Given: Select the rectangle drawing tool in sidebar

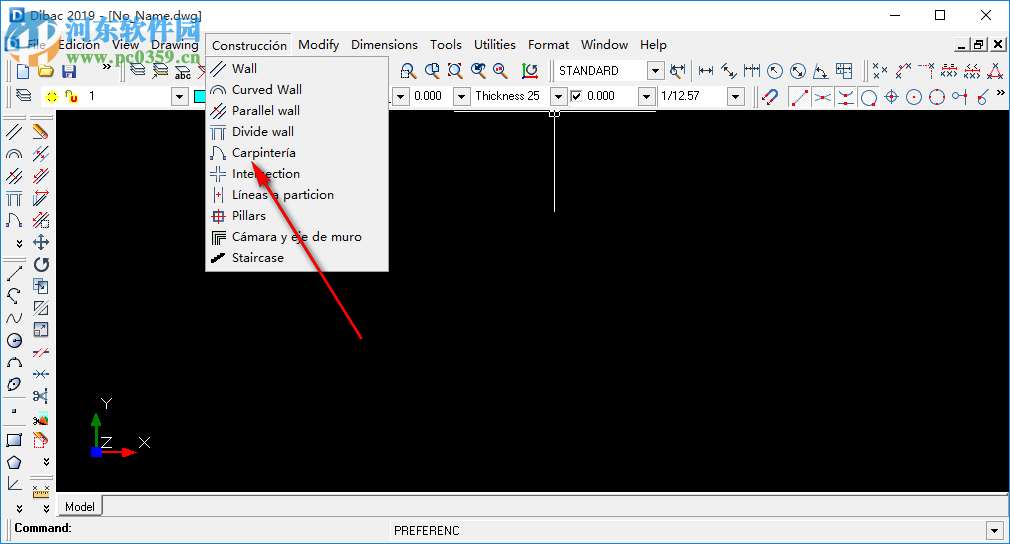Looking at the screenshot, I should click(x=14, y=440).
